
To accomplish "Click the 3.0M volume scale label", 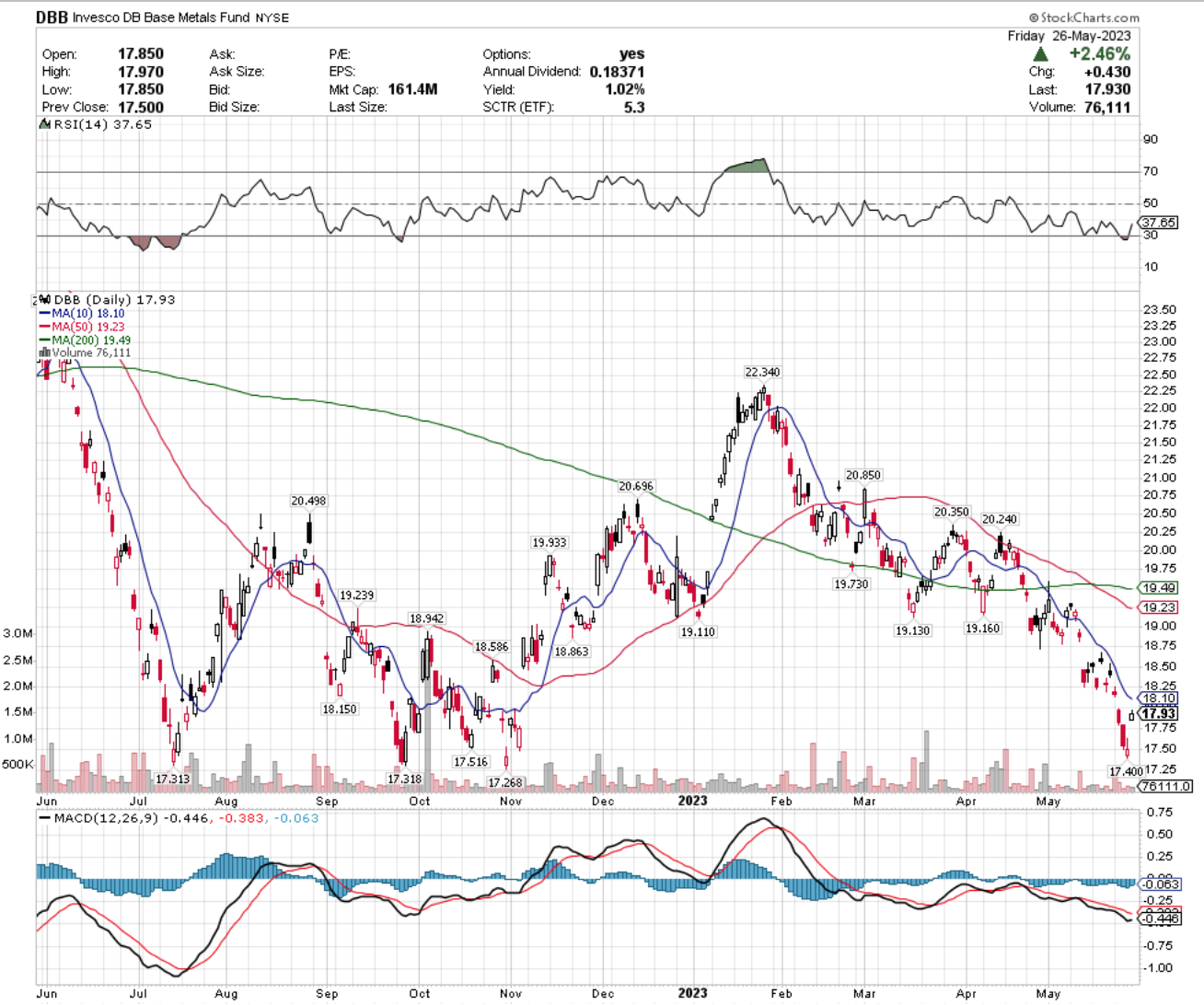I will click(x=17, y=634).
